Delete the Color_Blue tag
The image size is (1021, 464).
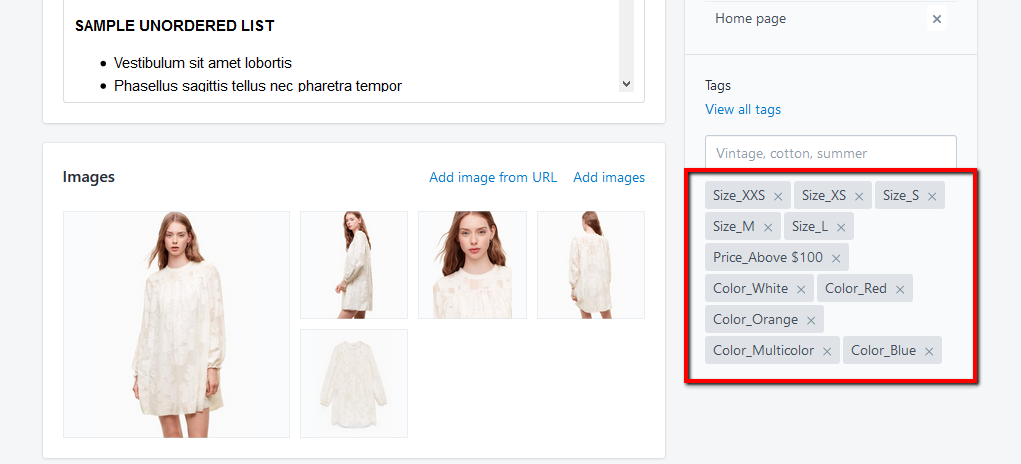coord(928,351)
